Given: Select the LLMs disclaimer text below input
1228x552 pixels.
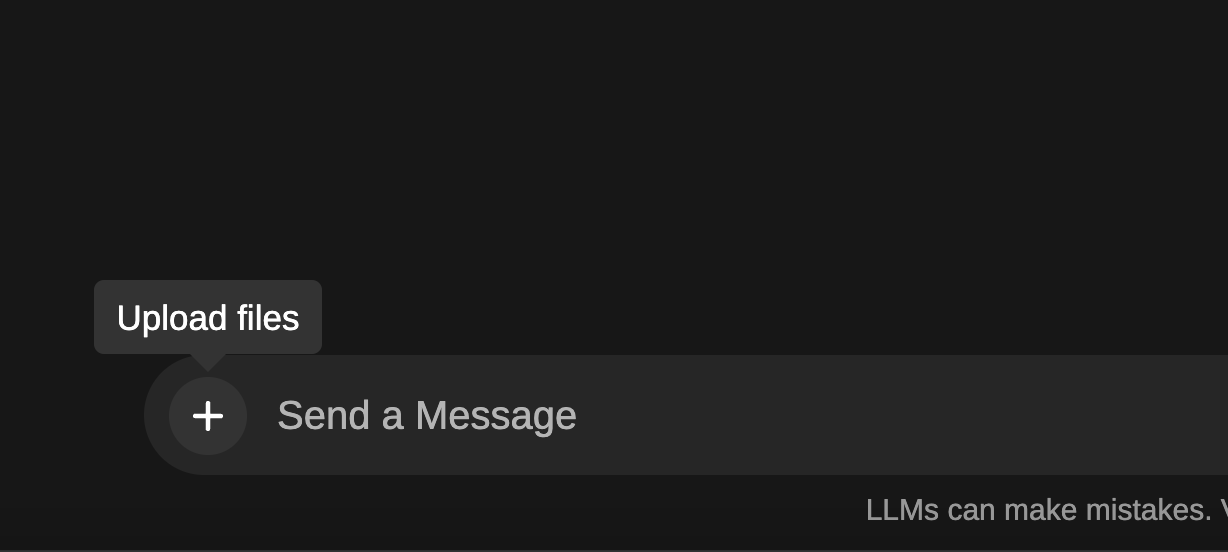Looking at the screenshot, I should 1046,510.
